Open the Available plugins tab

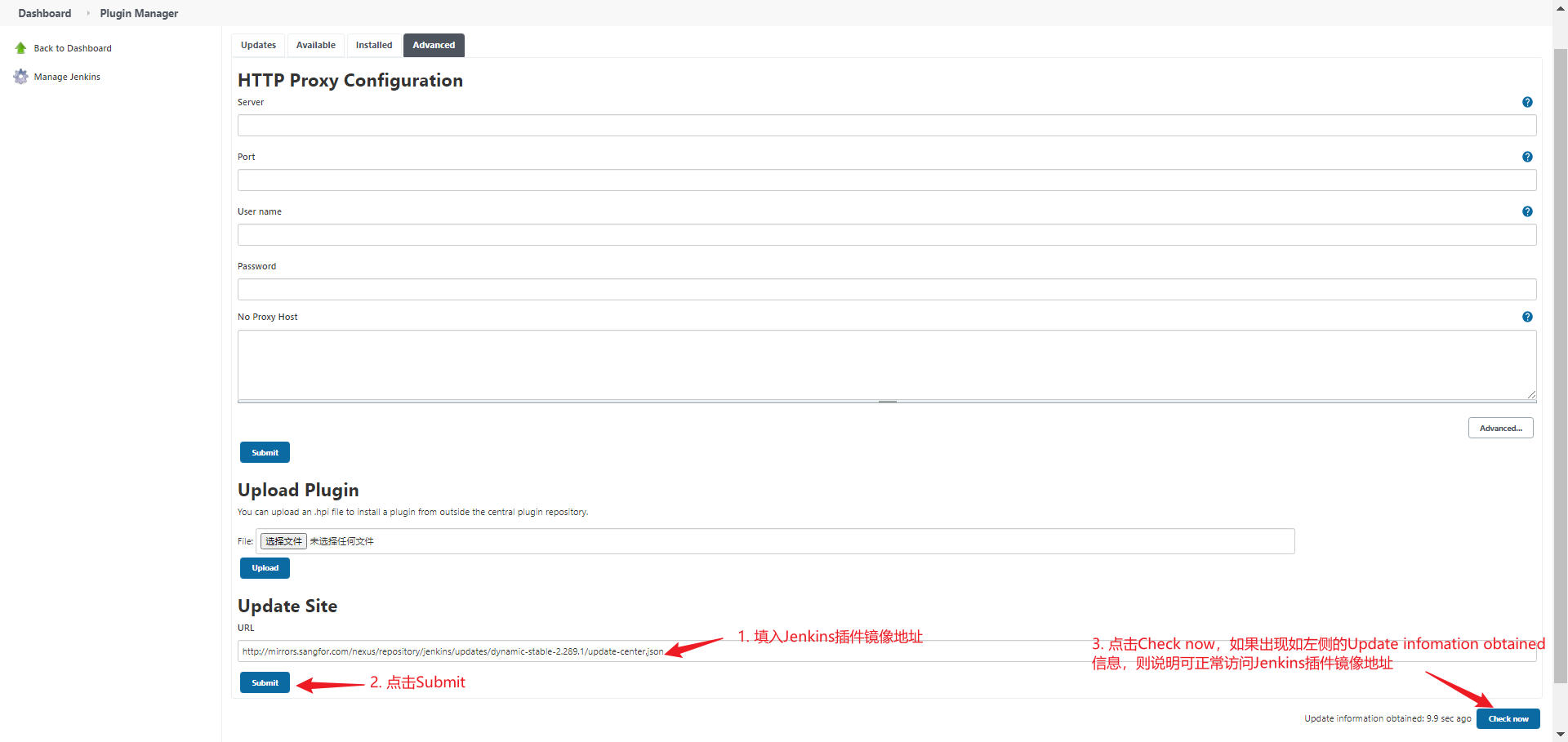coord(315,46)
